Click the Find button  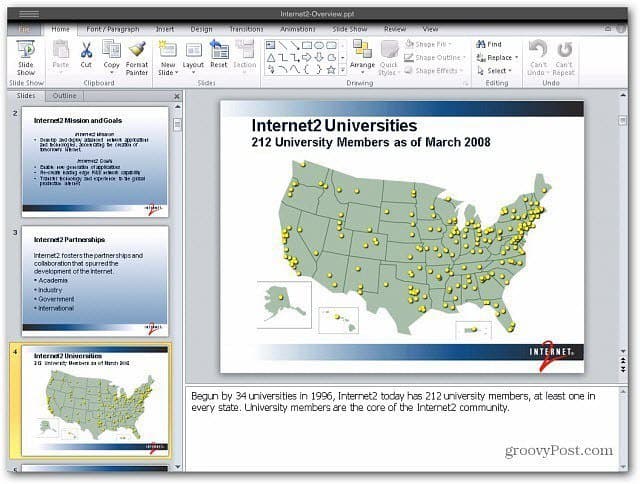[x=489, y=44]
